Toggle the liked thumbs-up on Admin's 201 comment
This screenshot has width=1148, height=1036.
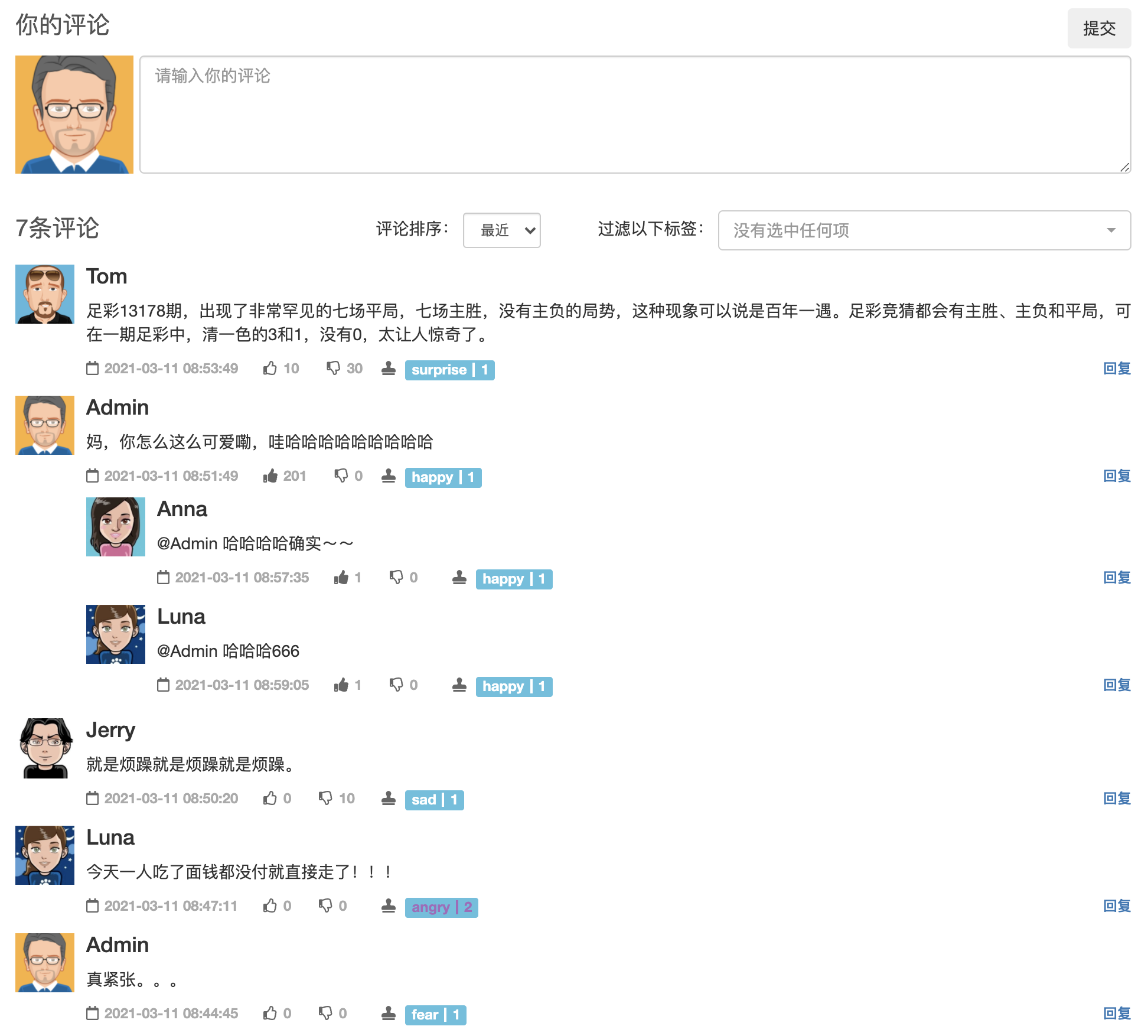coord(270,476)
